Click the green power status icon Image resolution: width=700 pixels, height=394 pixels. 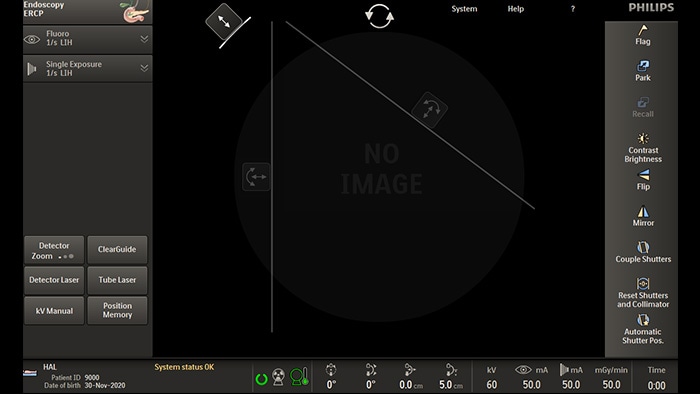pos(262,379)
